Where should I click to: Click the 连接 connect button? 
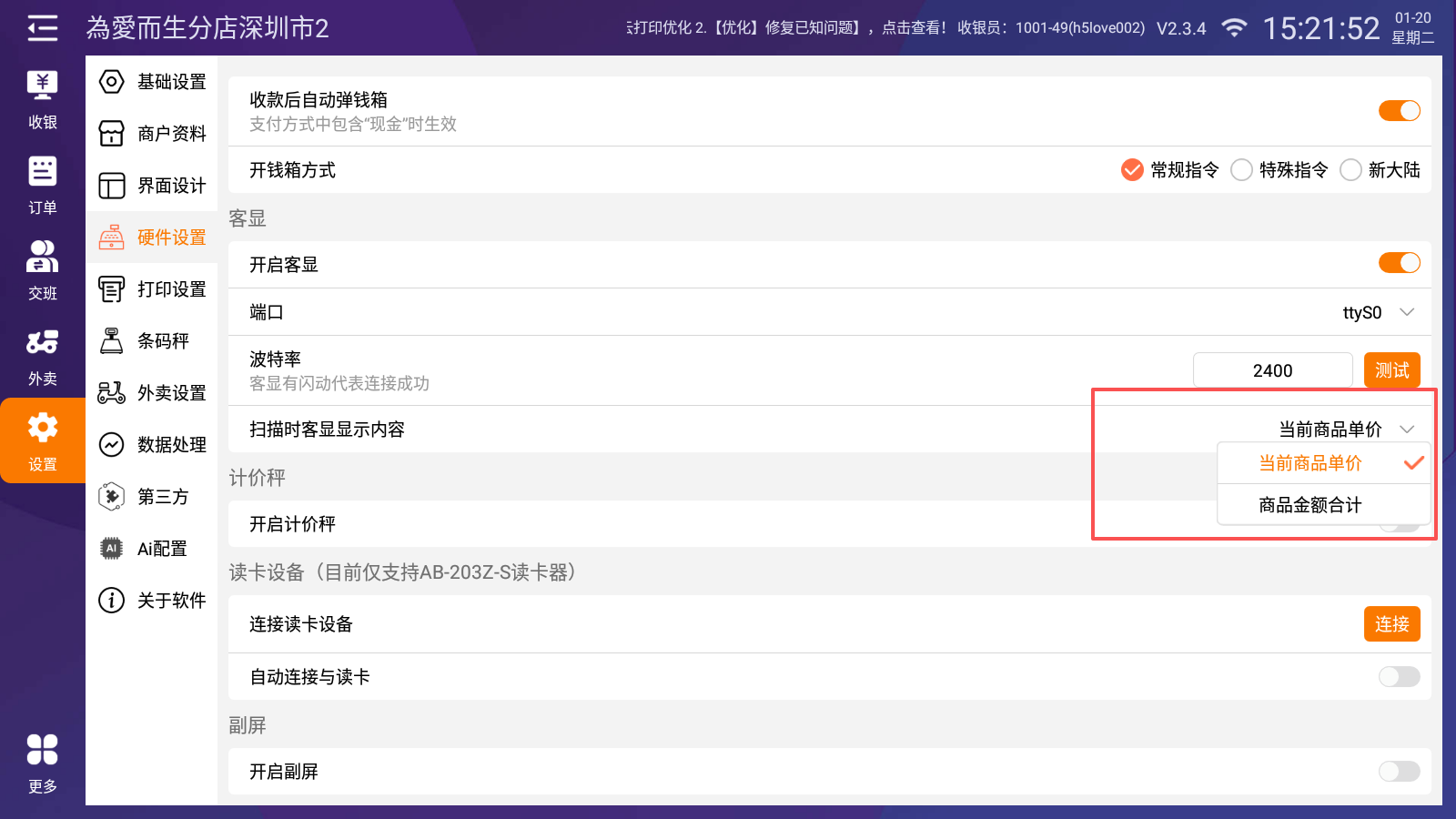point(1391,624)
